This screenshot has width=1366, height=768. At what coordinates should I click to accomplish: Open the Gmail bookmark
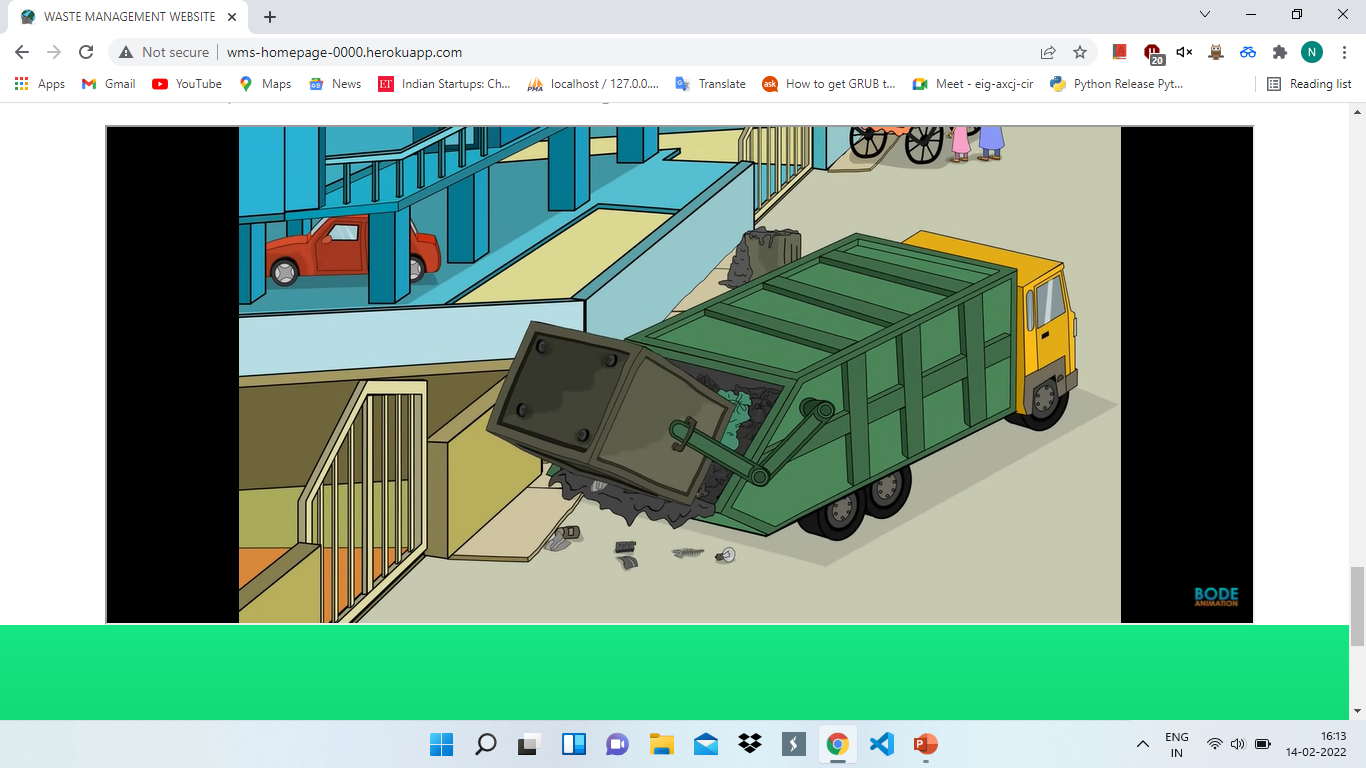tap(109, 84)
